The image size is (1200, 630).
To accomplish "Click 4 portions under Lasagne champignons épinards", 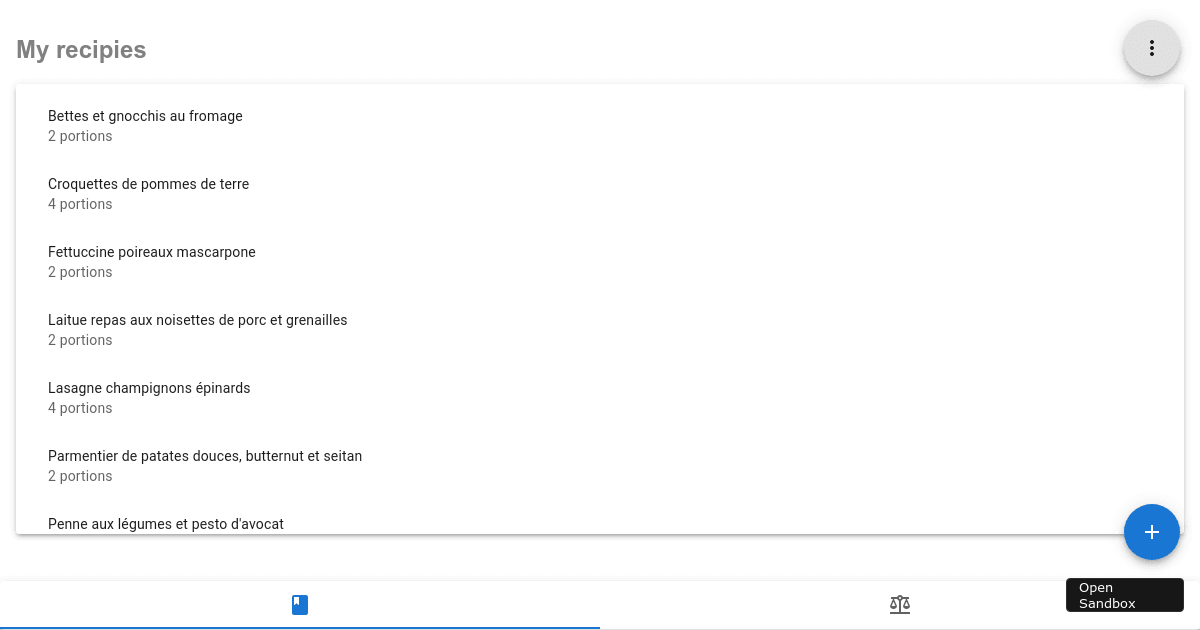I will click(x=80, y=408).
